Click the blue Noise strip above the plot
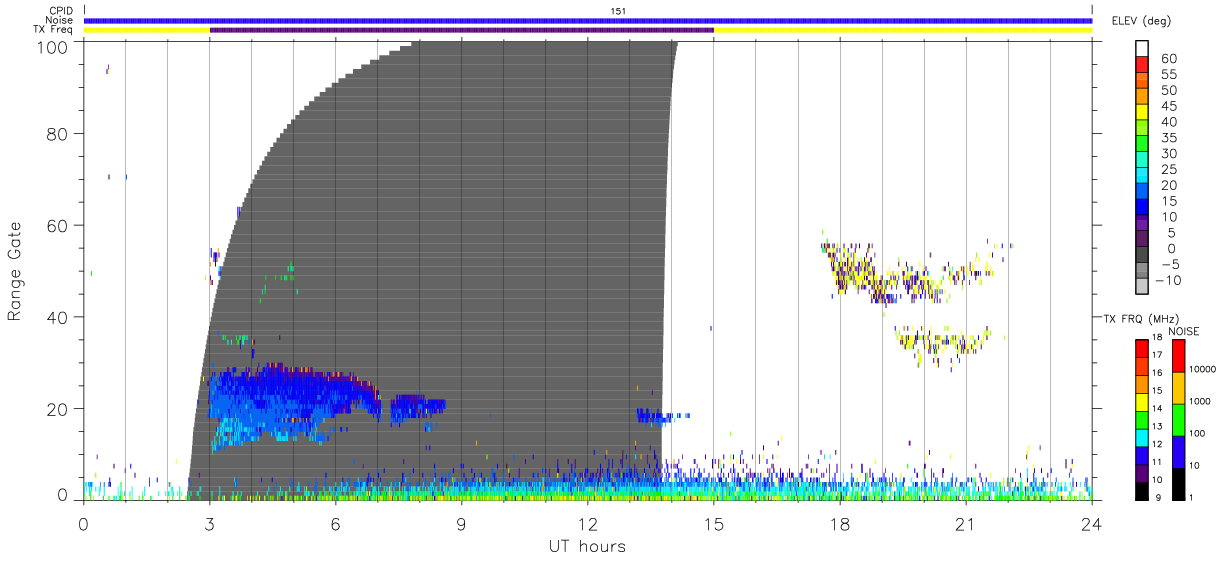 coord(588,20)
